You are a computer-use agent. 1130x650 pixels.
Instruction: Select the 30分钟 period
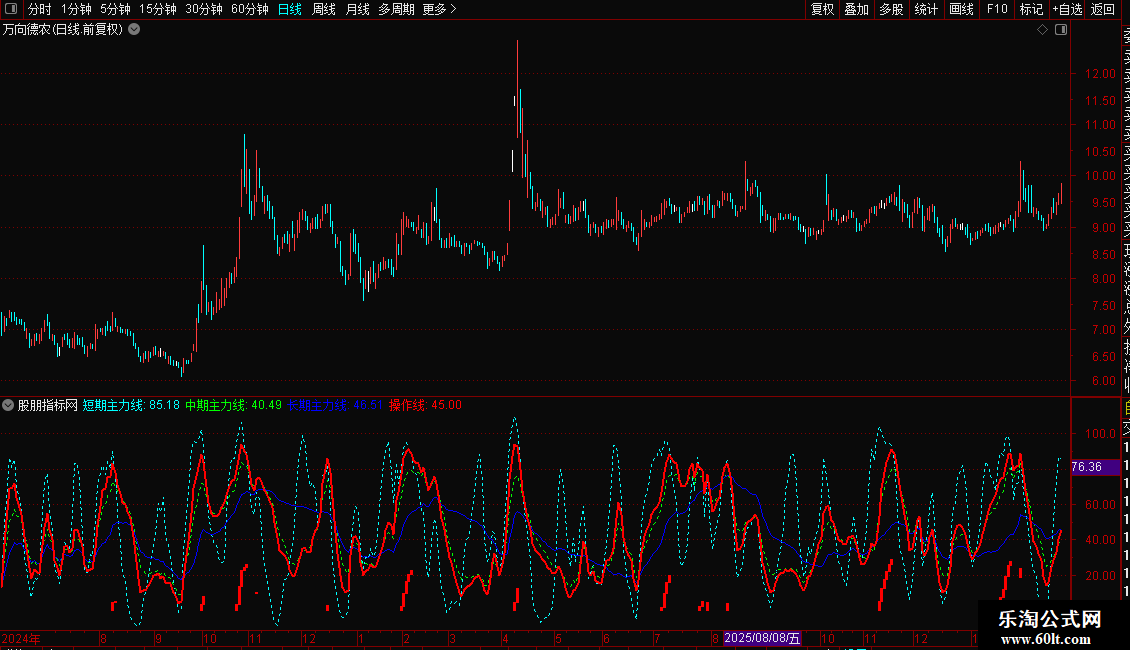point(204,9)
